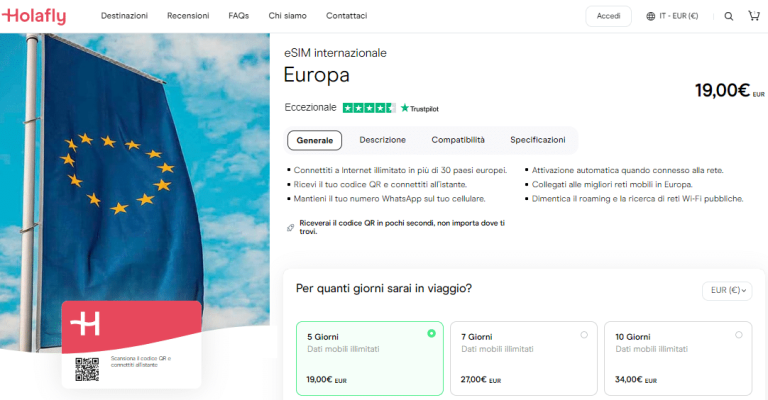This screenshot has width=768, height=400.
Task: Open the Specificazioni tab
Action: (537, 140)
